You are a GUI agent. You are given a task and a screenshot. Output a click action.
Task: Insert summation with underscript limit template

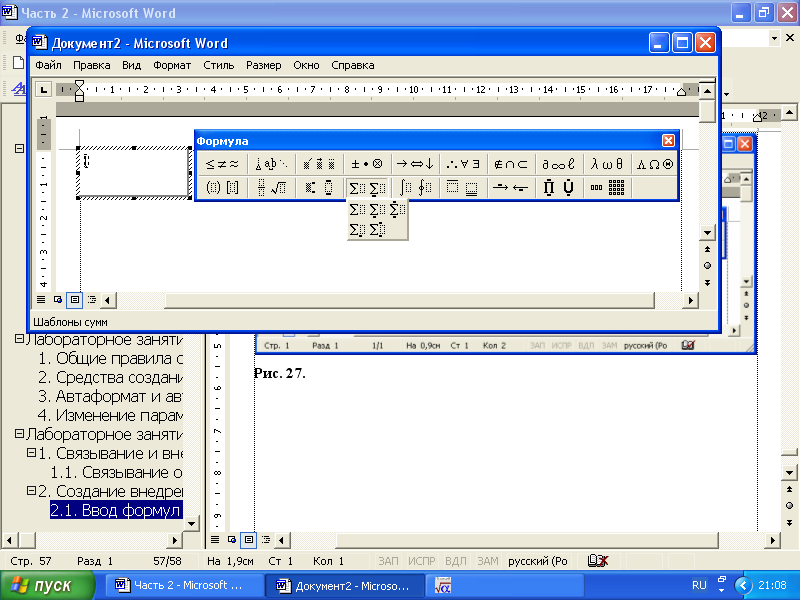tap(377, 209)
